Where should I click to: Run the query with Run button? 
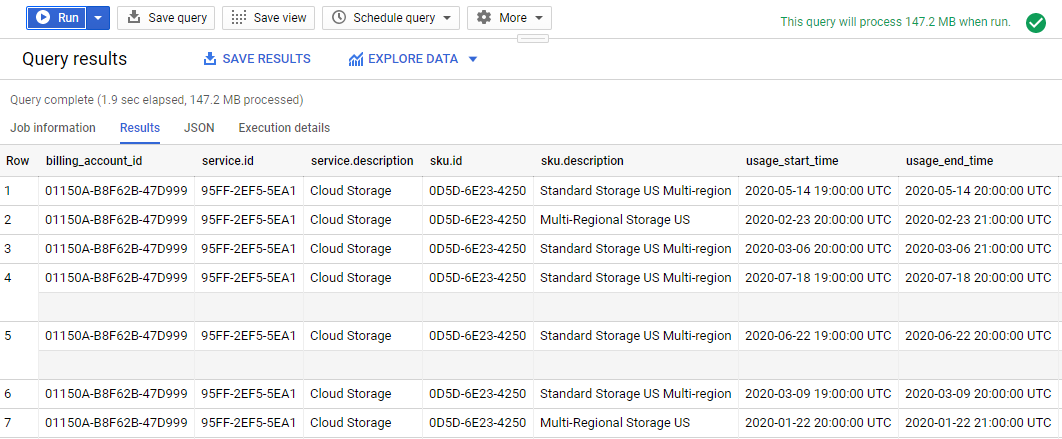coord(56,18)
